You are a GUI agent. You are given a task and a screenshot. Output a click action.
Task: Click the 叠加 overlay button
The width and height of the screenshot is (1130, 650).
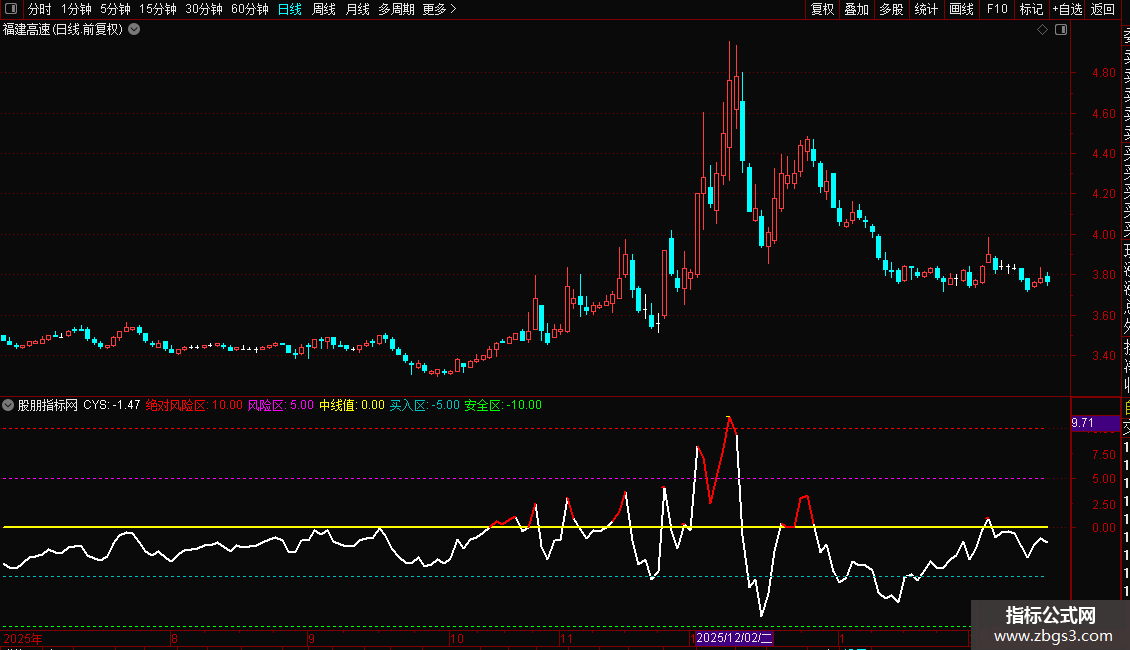pos(857,9)
